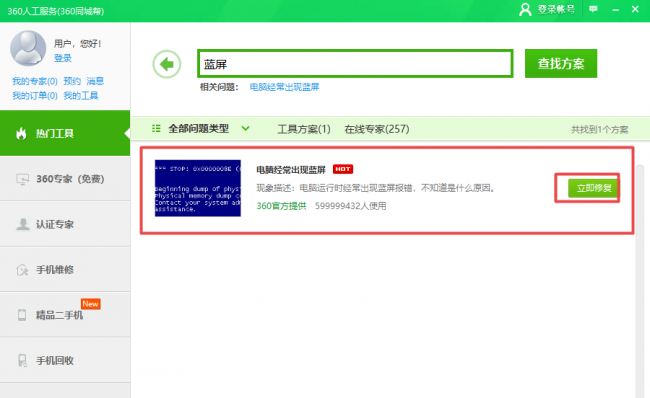Click the 相关问题 label

219,87
